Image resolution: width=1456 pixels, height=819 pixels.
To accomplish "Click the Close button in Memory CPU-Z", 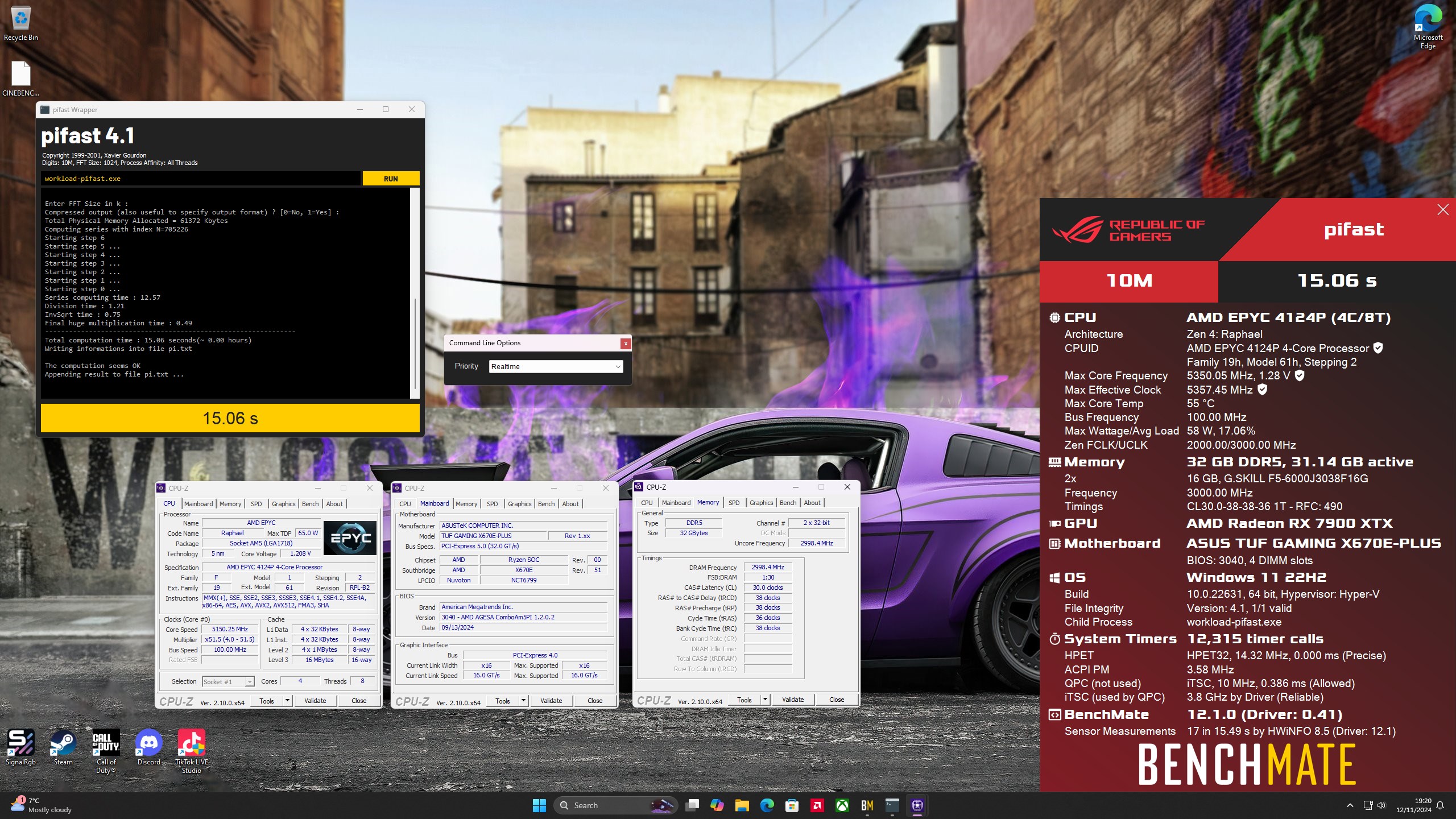I will 837,700.
